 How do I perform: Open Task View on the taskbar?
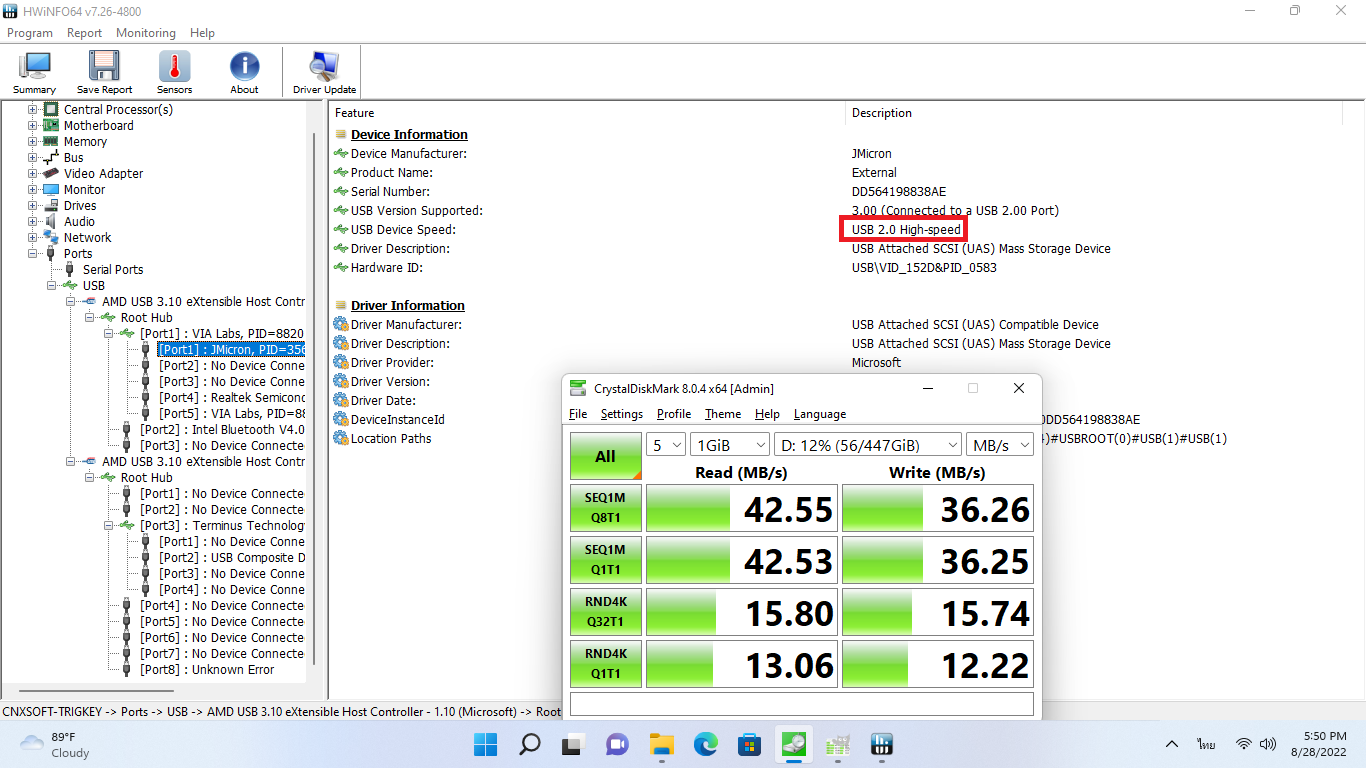click(573, 744)
